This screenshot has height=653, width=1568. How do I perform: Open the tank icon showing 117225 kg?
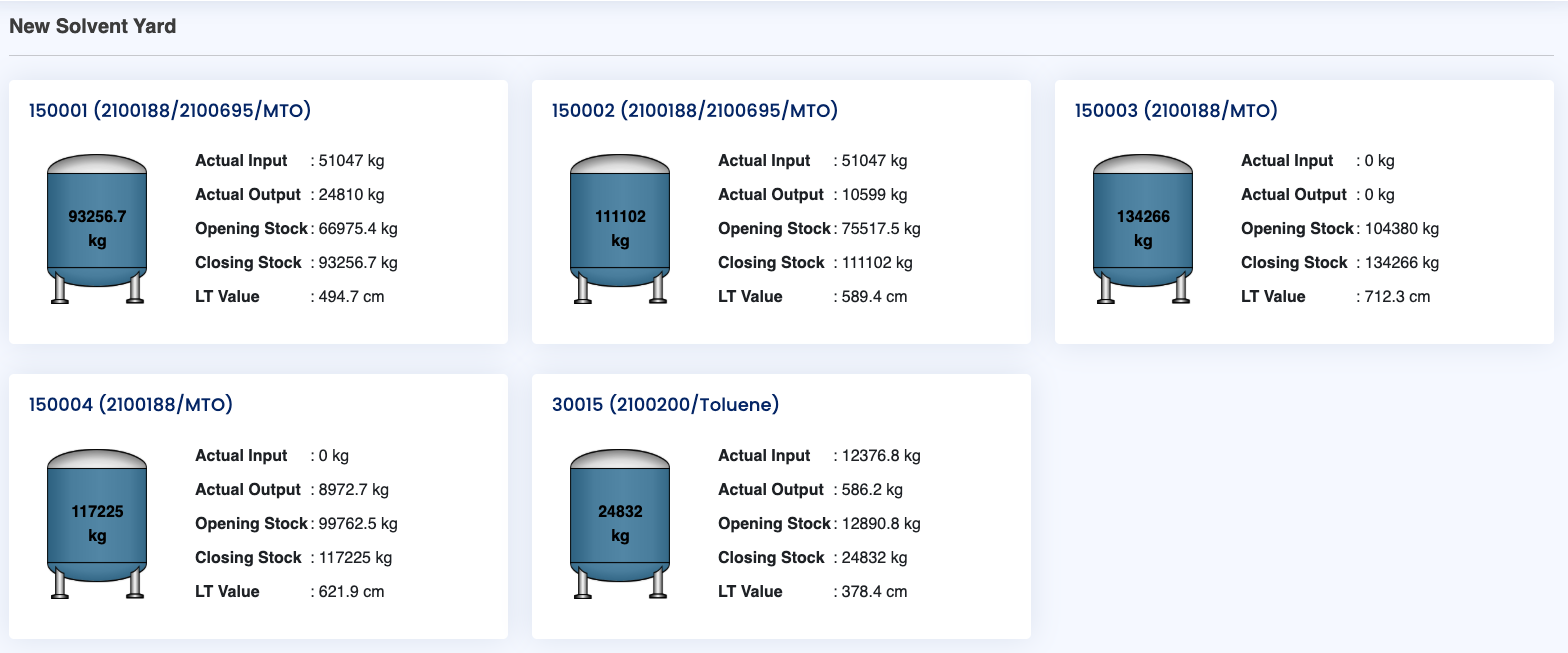pyautogui.click(x=97, y=524)
